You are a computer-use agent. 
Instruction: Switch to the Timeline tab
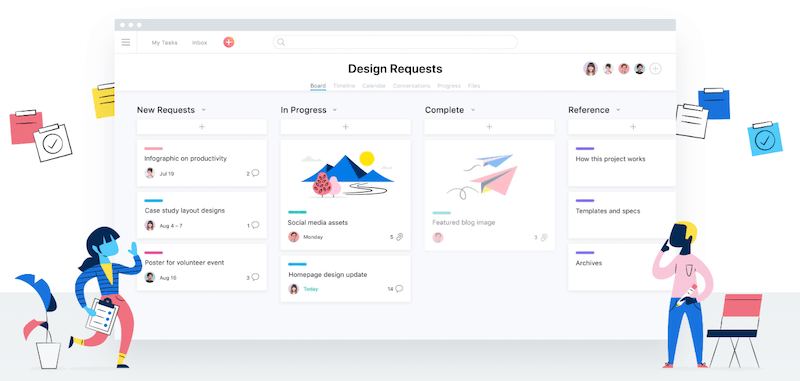(344, 86)
